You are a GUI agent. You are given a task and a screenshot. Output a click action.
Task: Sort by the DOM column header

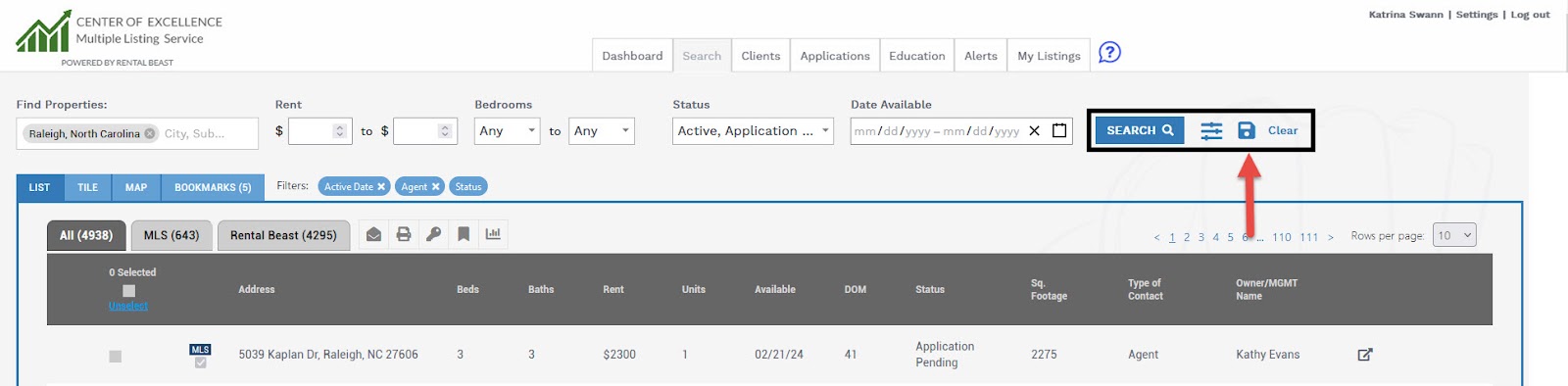coord(856,289)
